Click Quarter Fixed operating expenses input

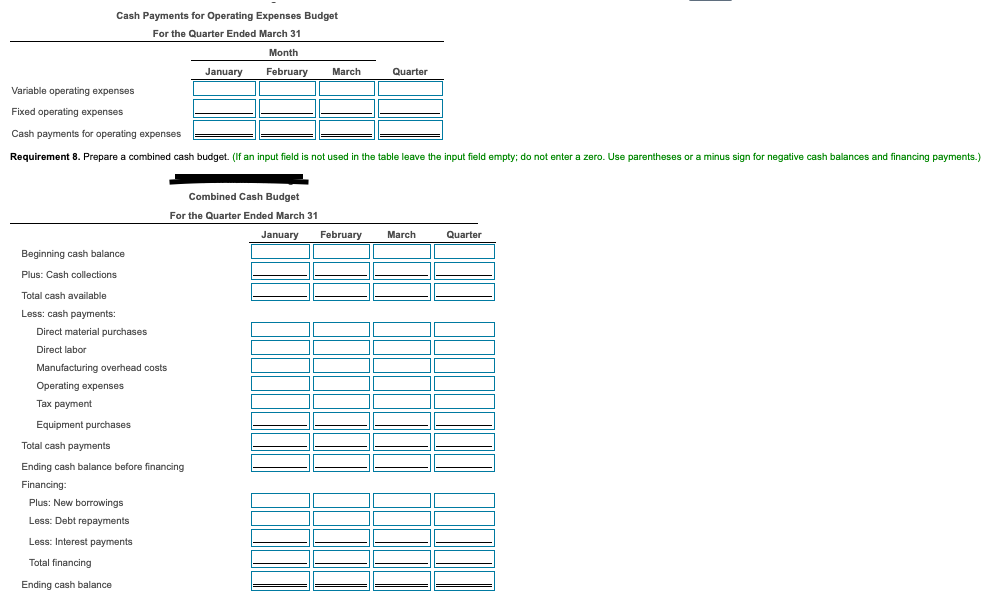[410, 108]
